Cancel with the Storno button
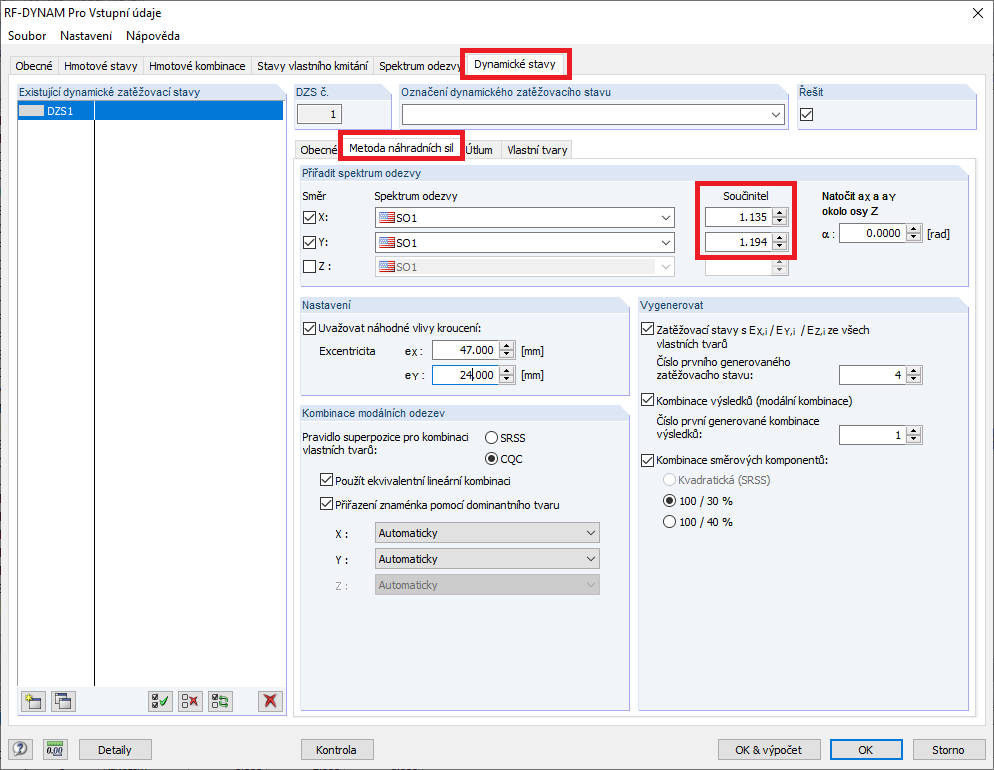This screenshot has width=994, height=770. tap(948, 750)
